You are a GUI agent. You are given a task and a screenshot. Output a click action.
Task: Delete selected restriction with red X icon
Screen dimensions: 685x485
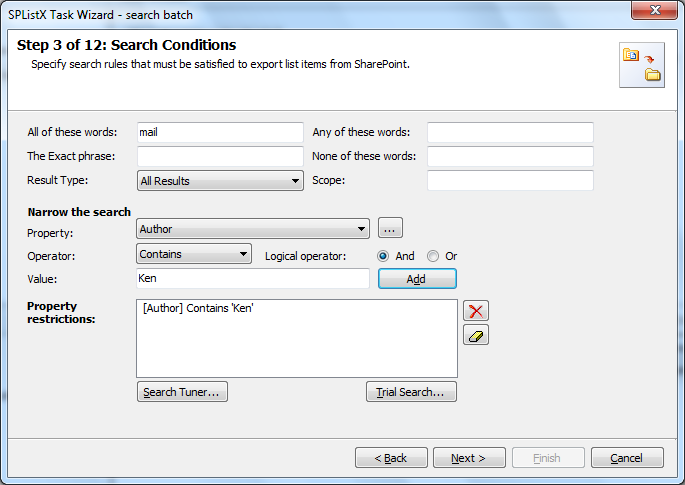[x=476, y=311]
